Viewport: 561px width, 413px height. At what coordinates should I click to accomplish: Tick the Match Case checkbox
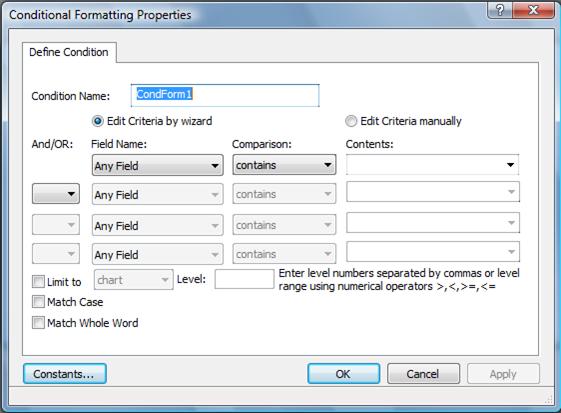click(x=38, y=302)
